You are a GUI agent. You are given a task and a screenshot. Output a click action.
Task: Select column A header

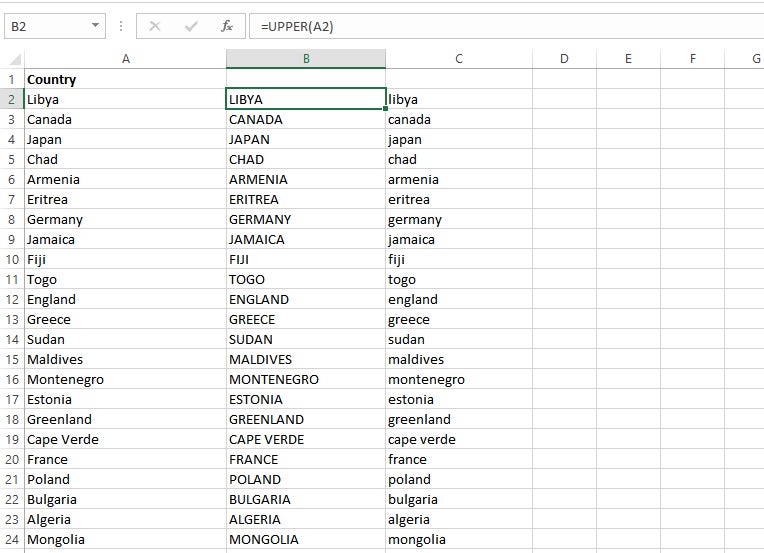tap(125, 59)
